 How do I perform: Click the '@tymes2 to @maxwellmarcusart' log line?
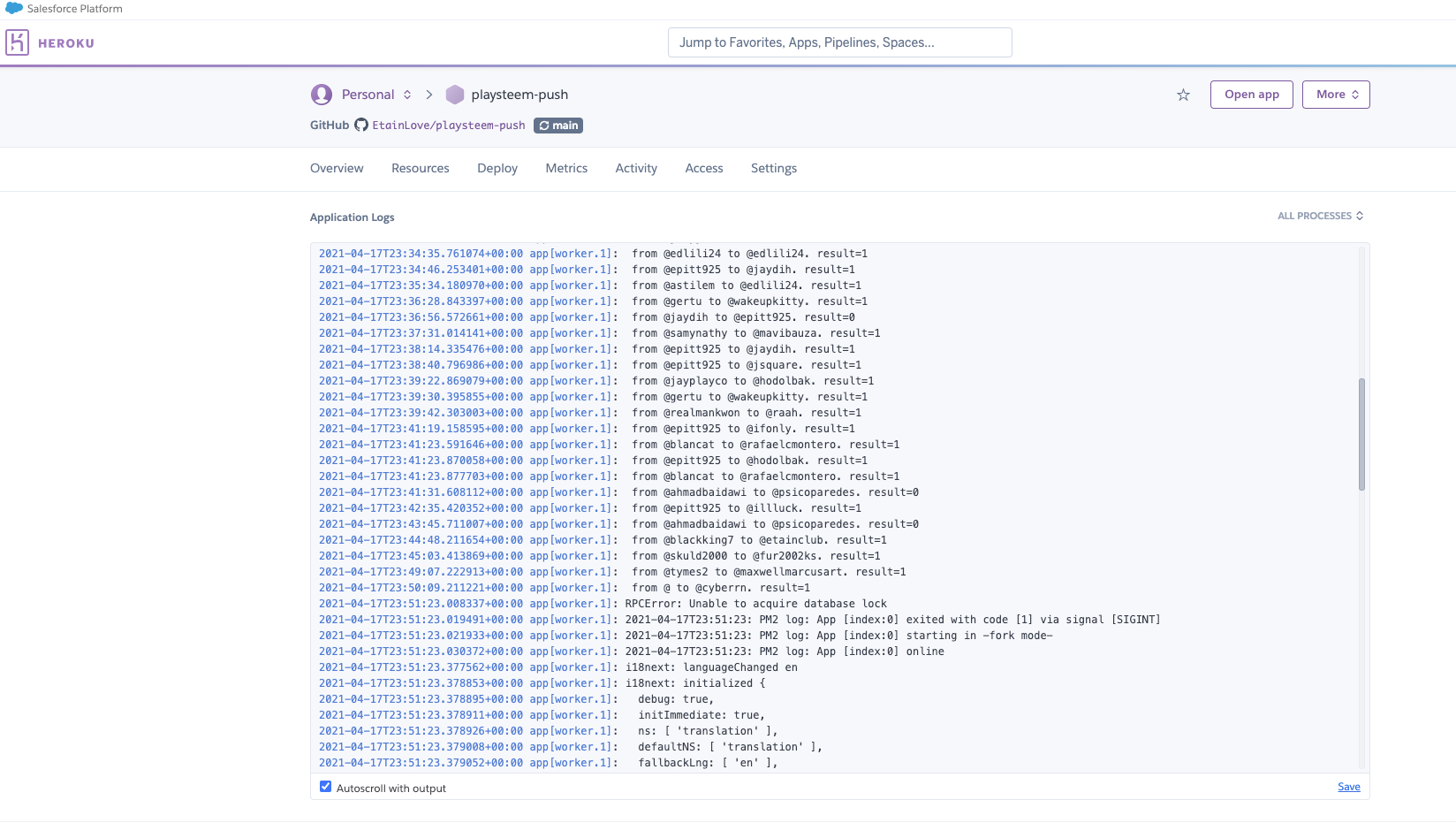click(612, 572)
